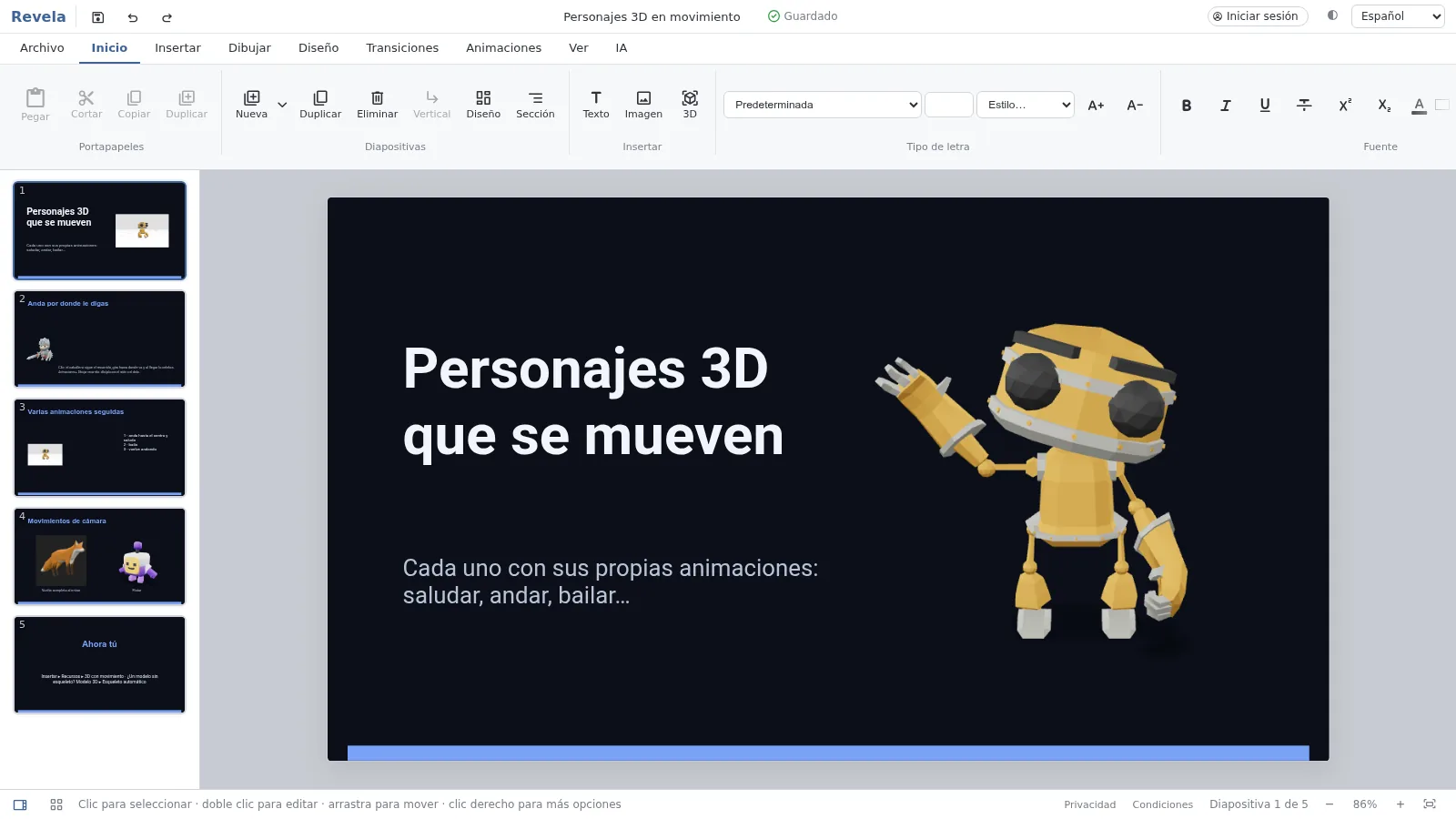Toggle strikethrough formatting
This screenshot has height=819, width=1456.
tap(1304, 106)
